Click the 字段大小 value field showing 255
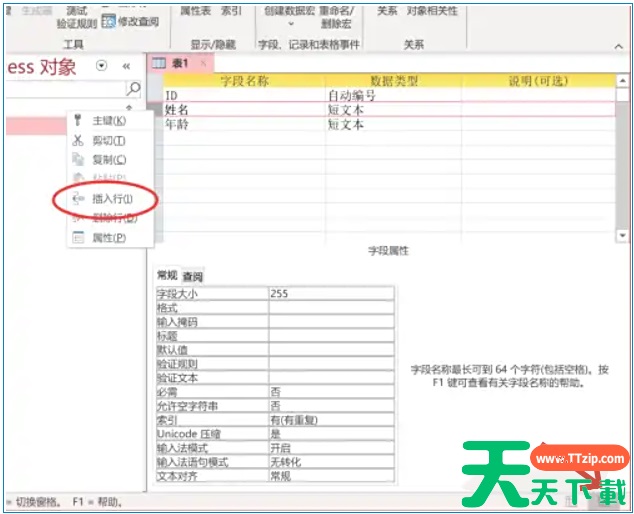This screenshot has height=514, width=634. point(330,294)
